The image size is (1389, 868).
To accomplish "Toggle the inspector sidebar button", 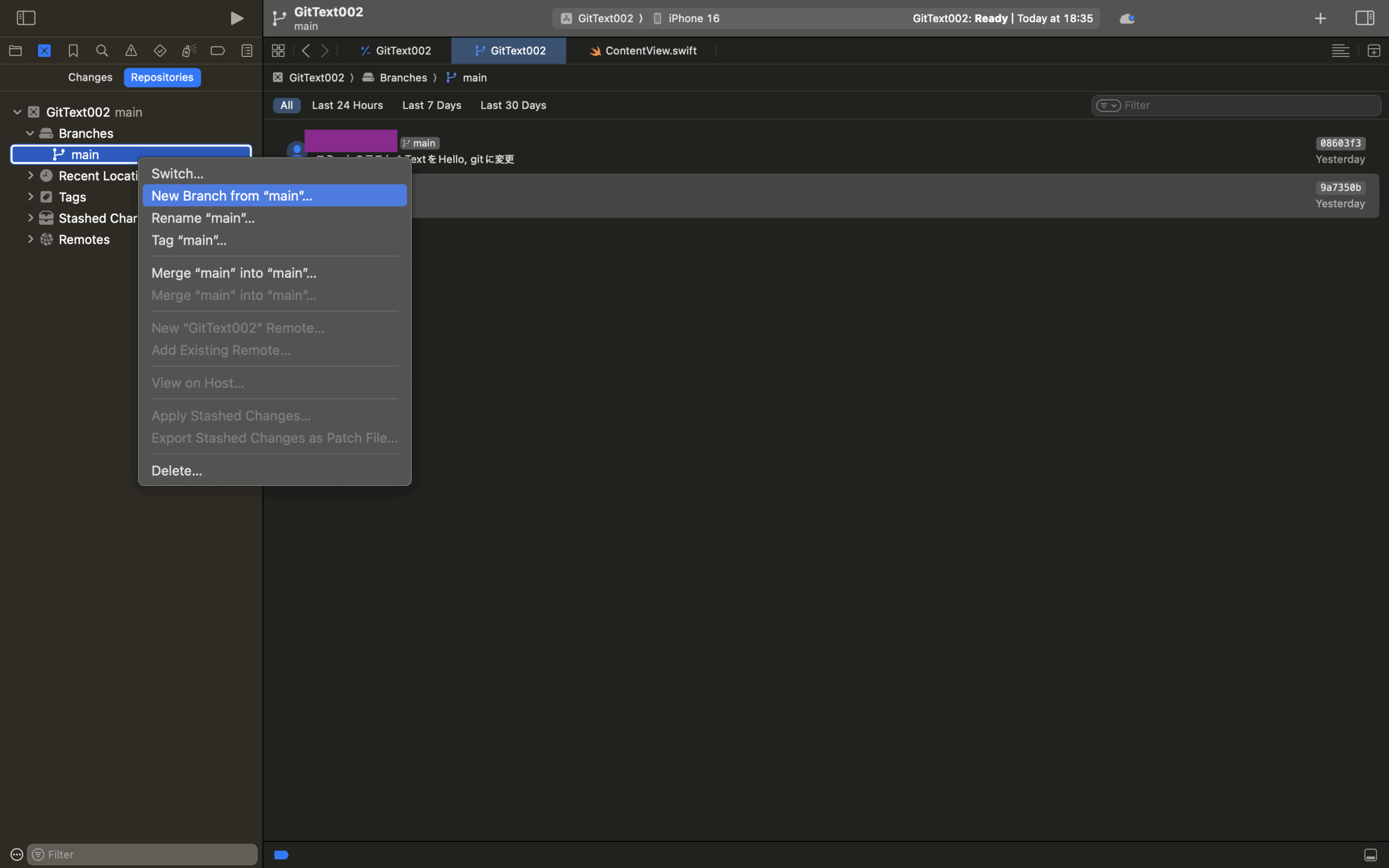I will pos(1365,18).
